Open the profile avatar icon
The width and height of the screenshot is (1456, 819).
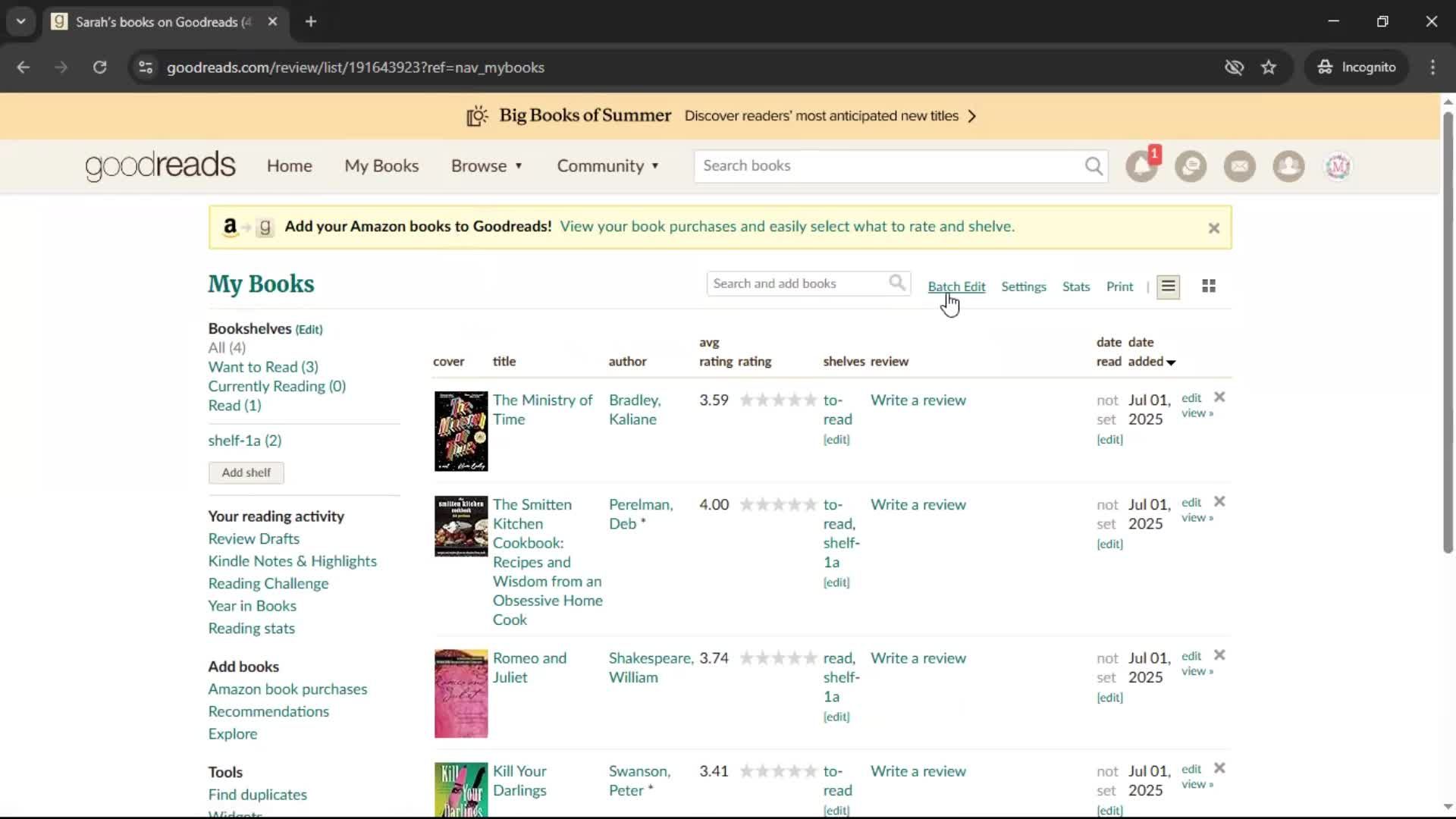pyautogui.click(x=1338, y=166)
